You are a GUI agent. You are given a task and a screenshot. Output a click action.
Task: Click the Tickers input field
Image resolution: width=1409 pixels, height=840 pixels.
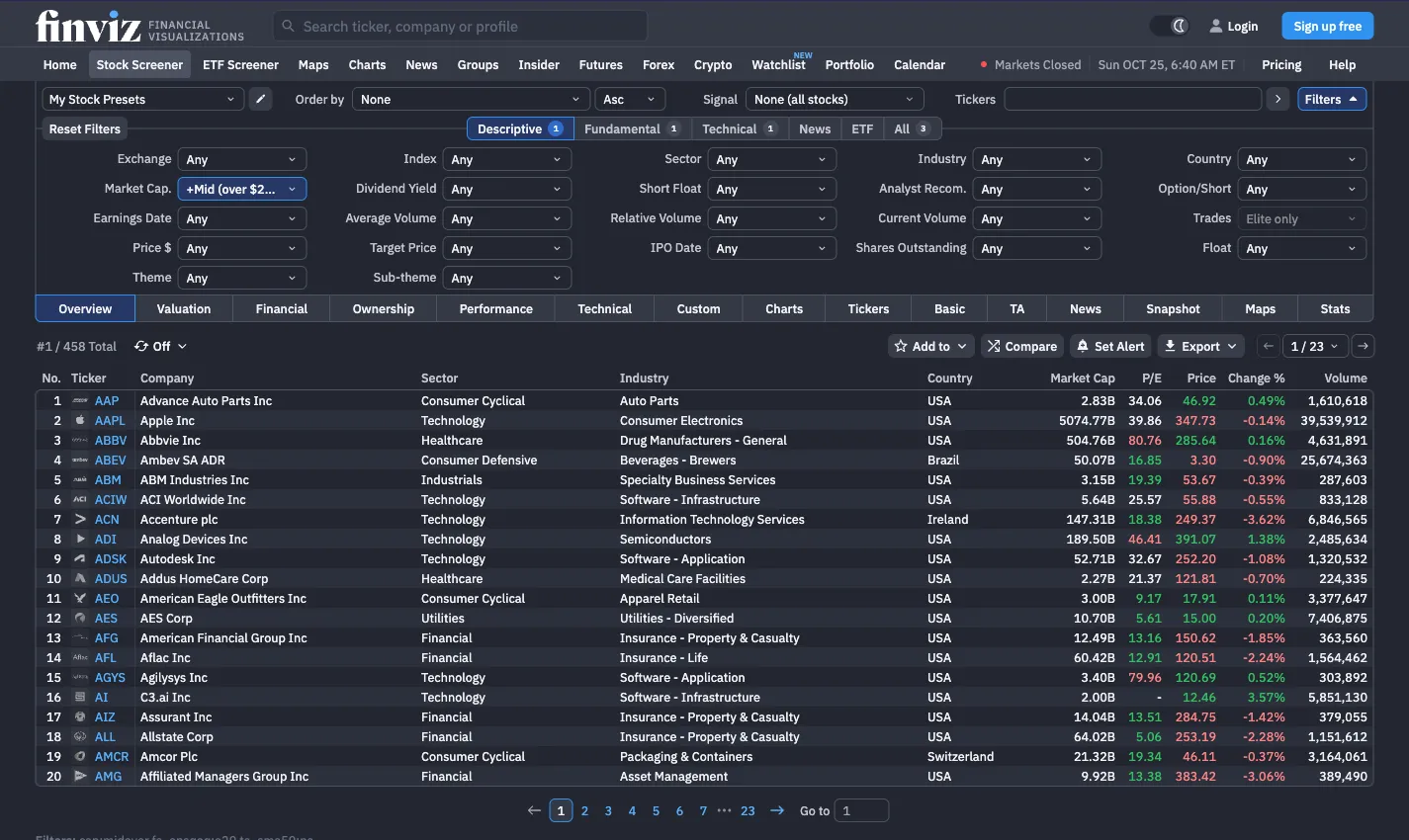[x=1133, y=99]
